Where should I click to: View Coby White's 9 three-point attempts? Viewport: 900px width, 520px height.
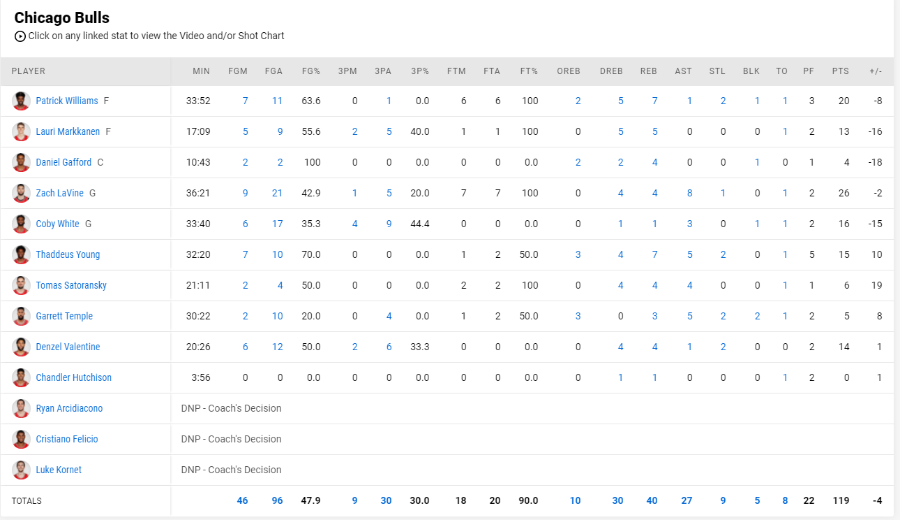[389, 224]
